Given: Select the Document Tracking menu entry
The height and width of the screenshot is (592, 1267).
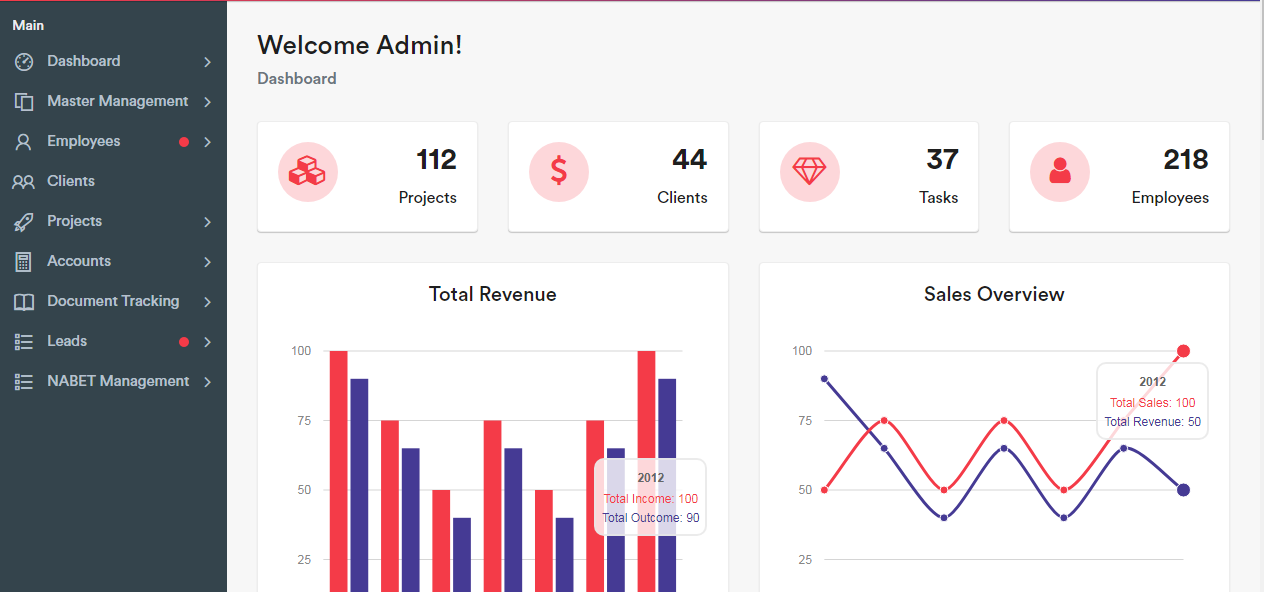Looking at the screenshot, I should point(113,301).
